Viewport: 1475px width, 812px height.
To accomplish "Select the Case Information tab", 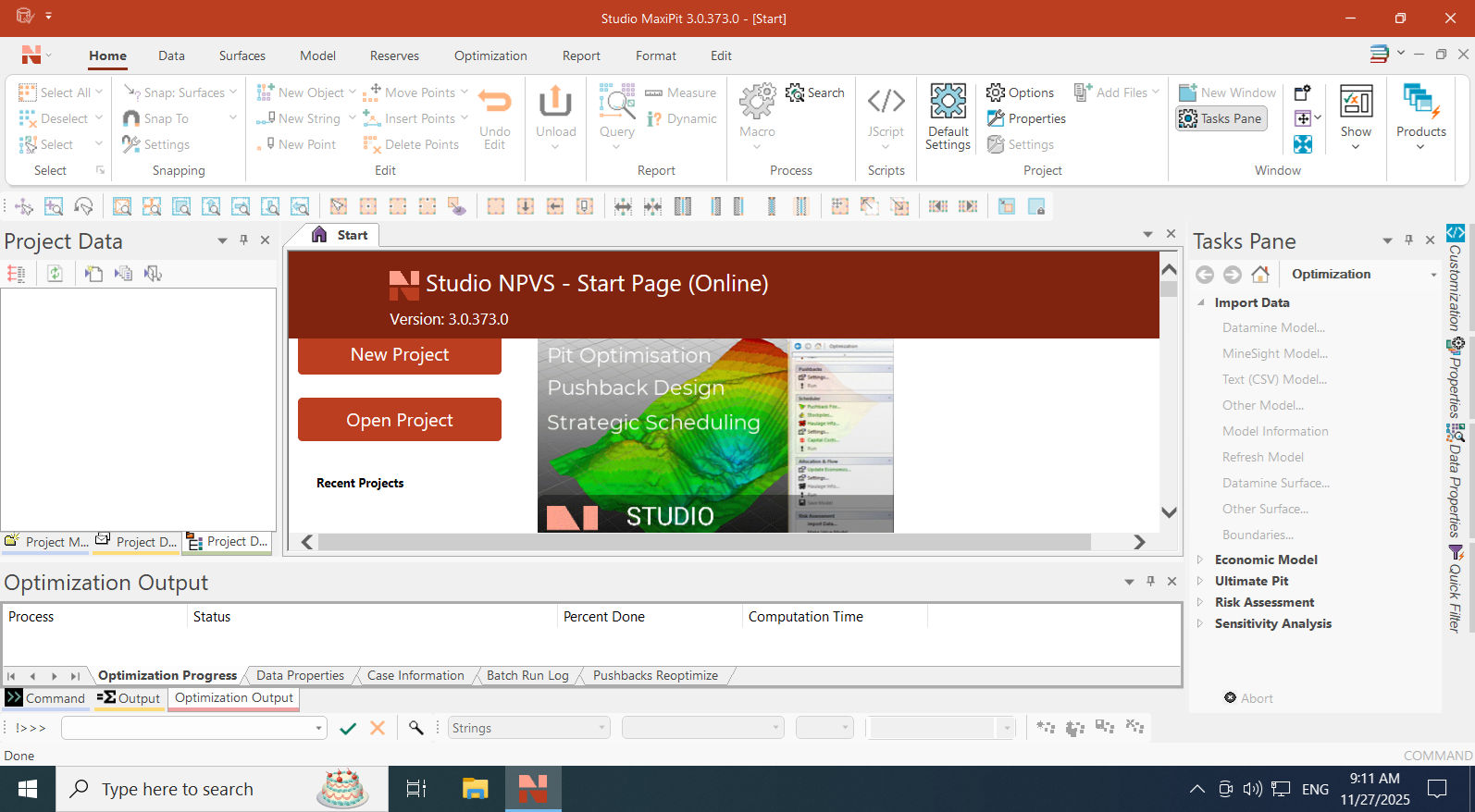I will pyautogui.click(x=415, y=676).
